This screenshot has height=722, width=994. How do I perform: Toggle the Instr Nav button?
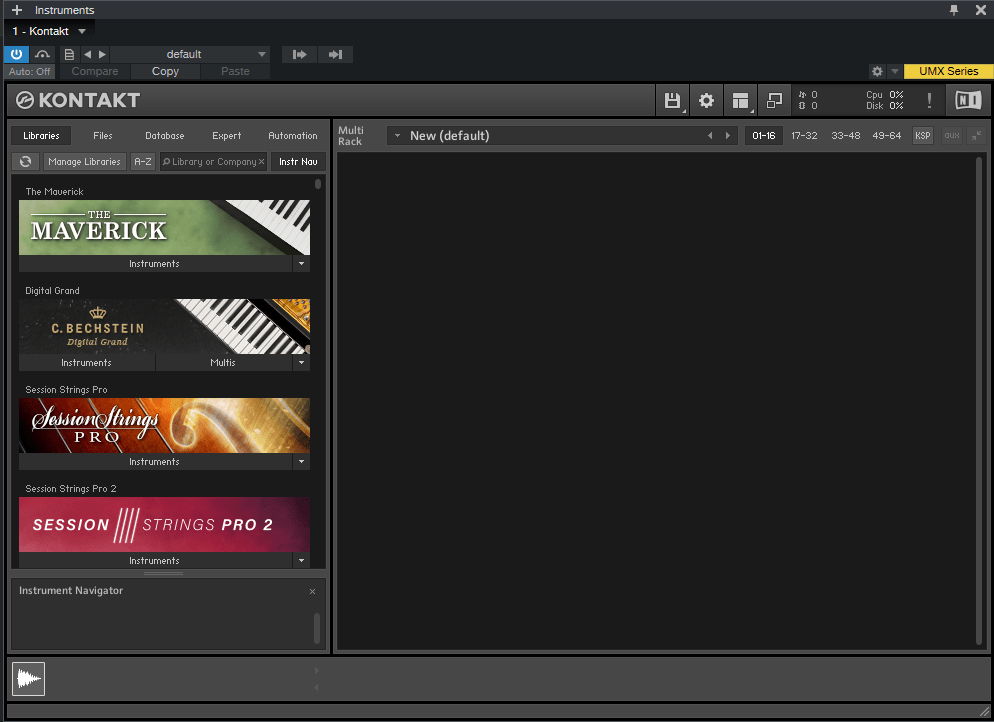pos(298,162)
